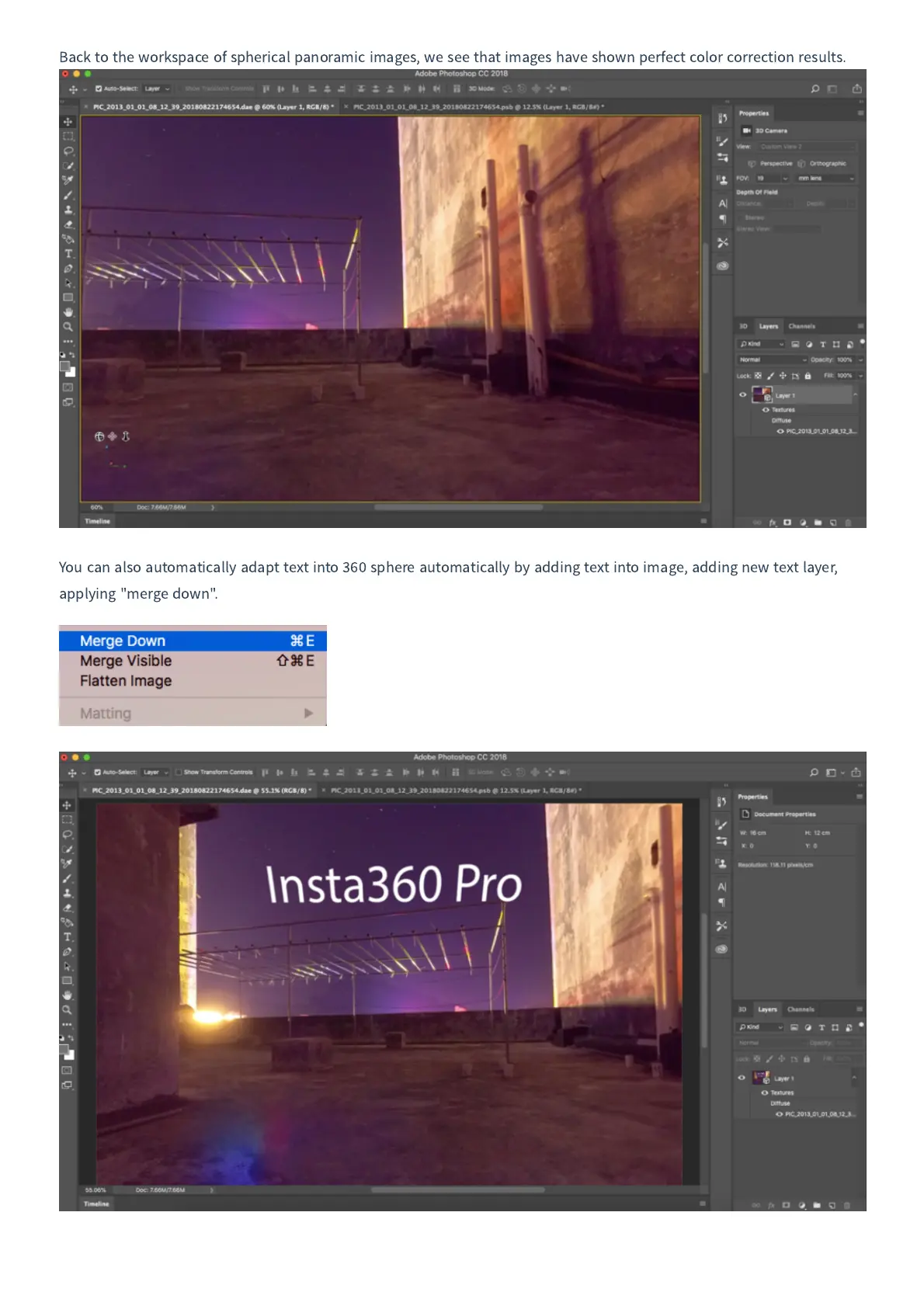Hide Textures eye in 3D Camera window
Screen dimensions: 924x1306
point(766,410)
